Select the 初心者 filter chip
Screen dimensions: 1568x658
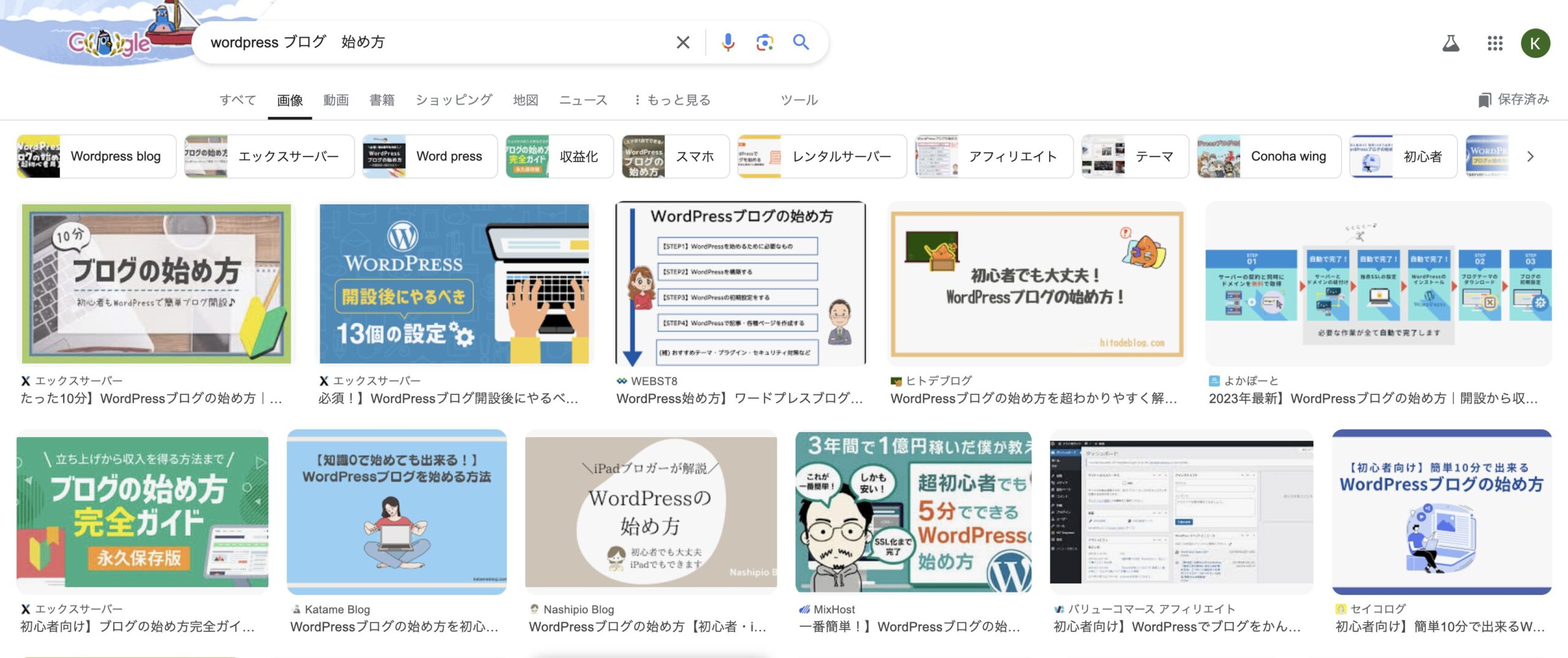(x=1403, y=156)
